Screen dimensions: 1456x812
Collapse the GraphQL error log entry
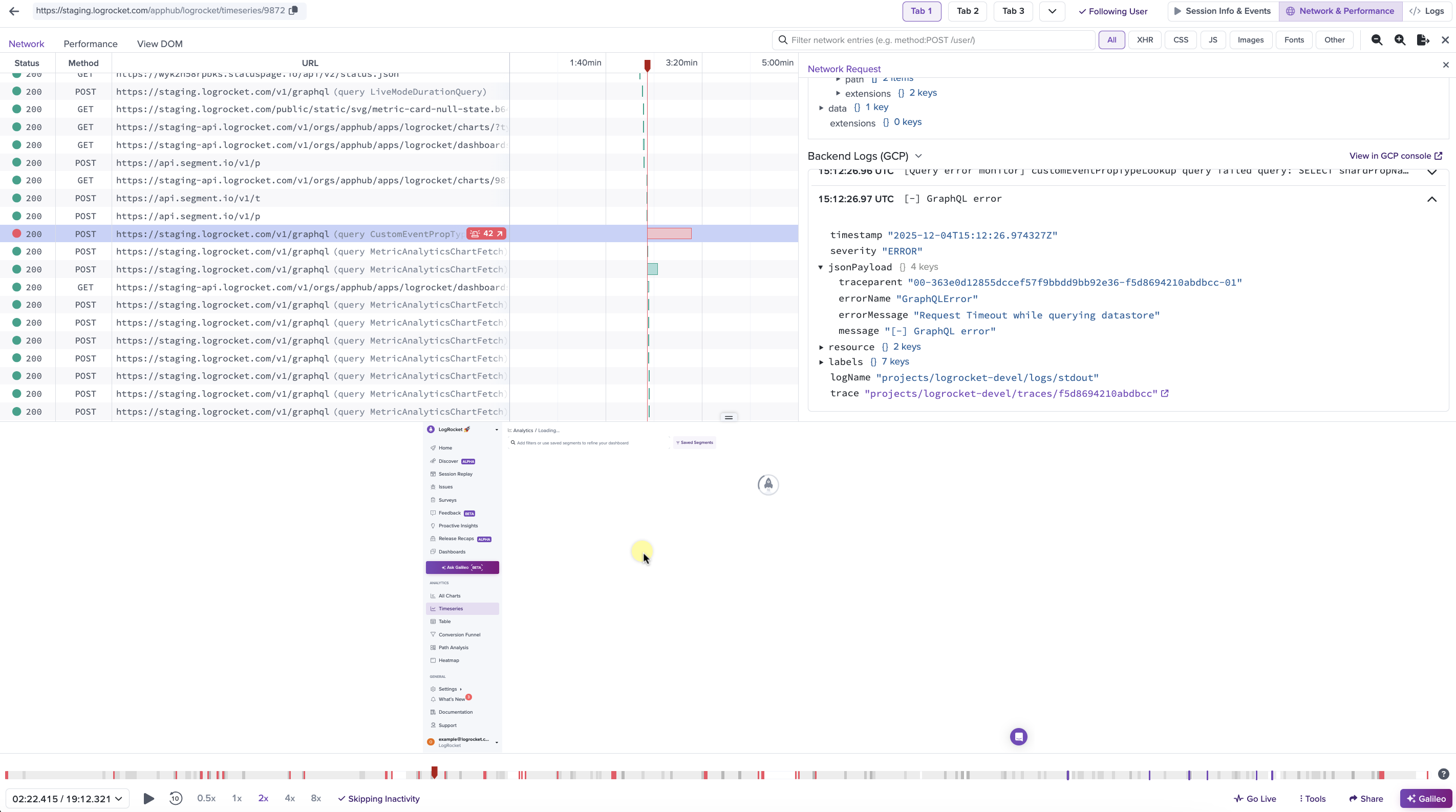(x=1432, y=199)
